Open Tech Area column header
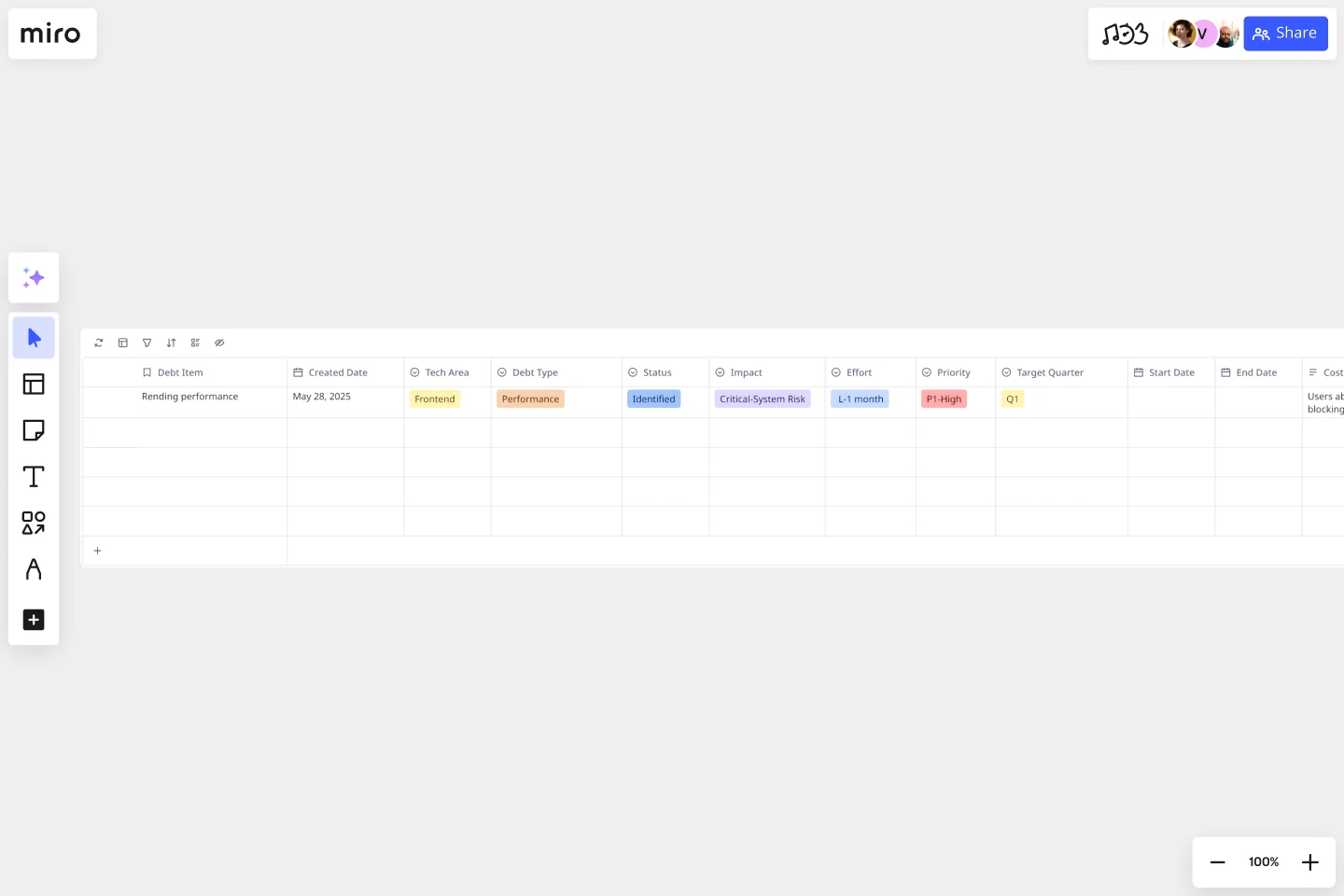The image size is (1344, 896). point(447,372)
